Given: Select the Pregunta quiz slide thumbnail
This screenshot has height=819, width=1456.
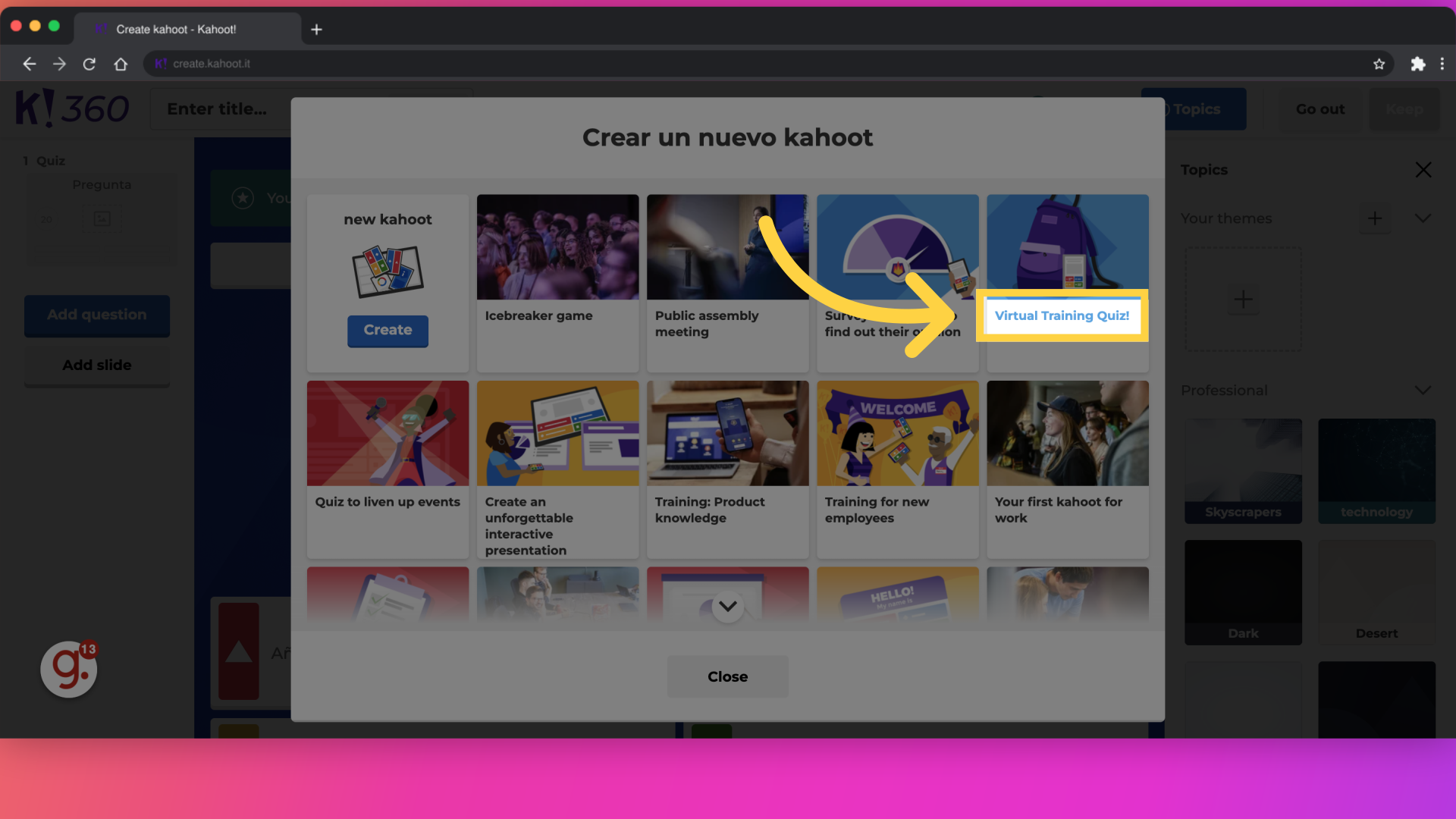Looking at the screenshot, I should tap(102, 219).
